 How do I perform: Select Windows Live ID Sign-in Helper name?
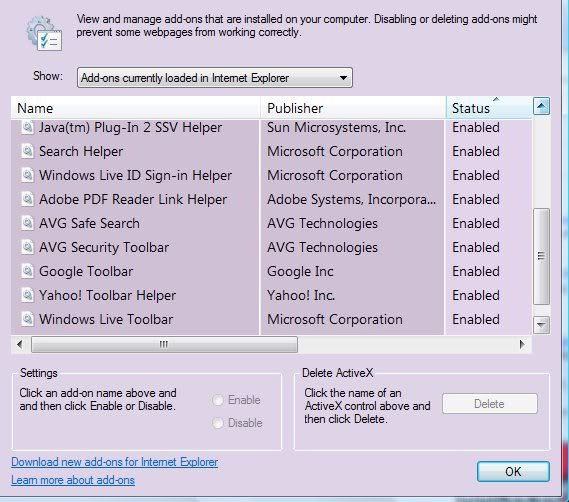[x=135, y=175]
